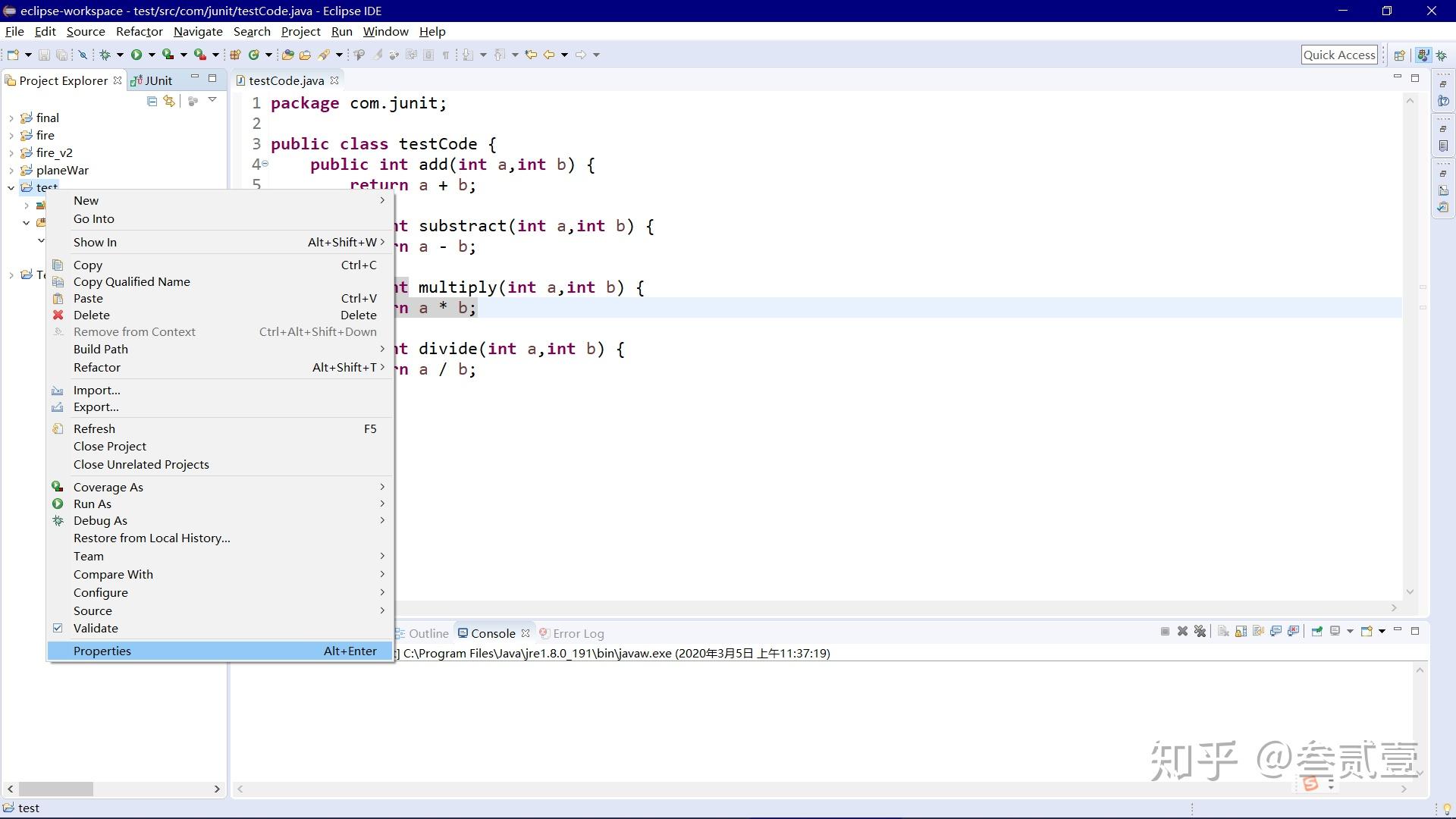The height and width of the screenshot is (819, 1456).
Task: Click the Coverage launch toolbar icon
Action: [x=168, y=55]
